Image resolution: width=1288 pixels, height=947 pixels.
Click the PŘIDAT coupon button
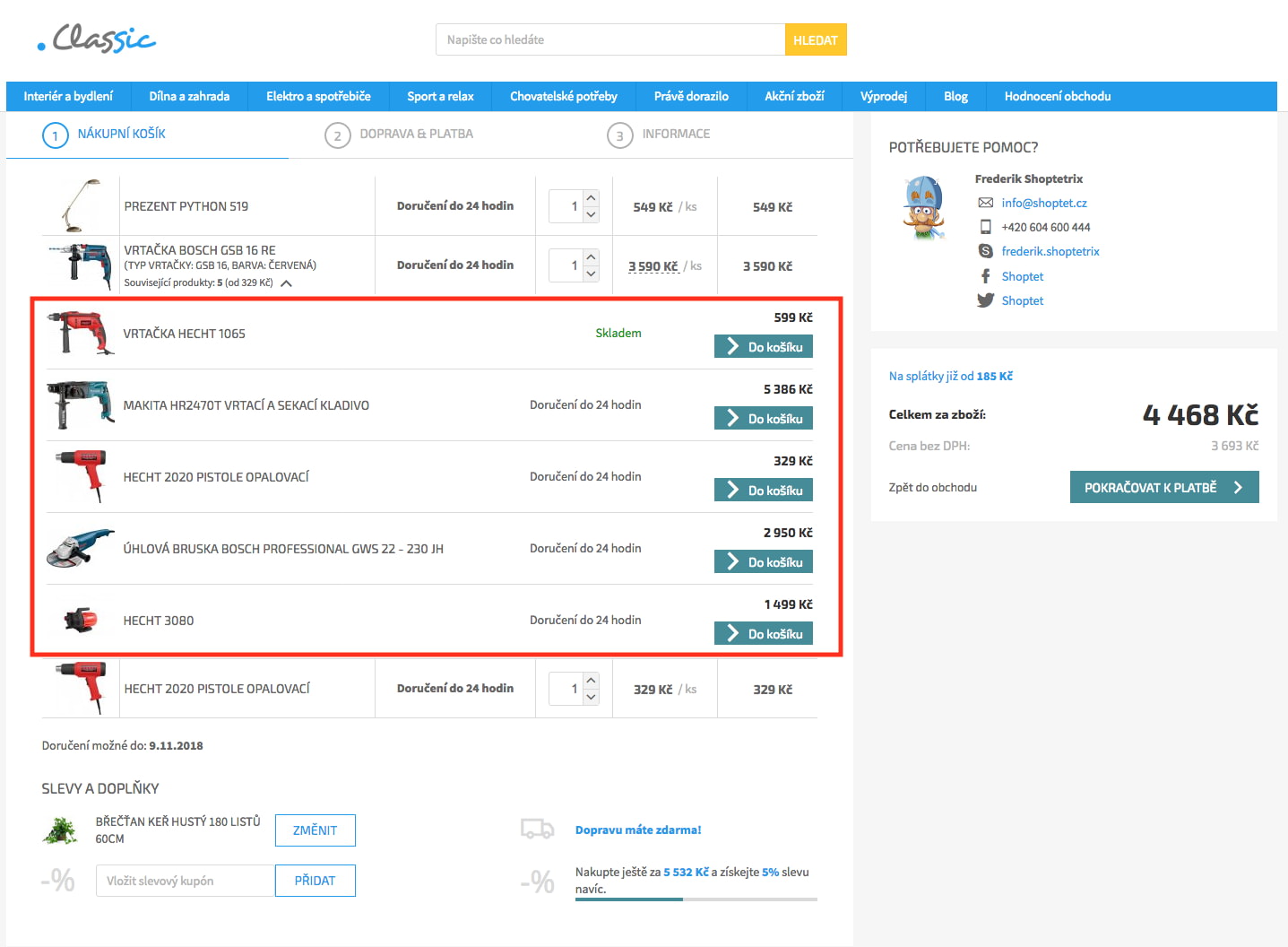tap(316, 881)
